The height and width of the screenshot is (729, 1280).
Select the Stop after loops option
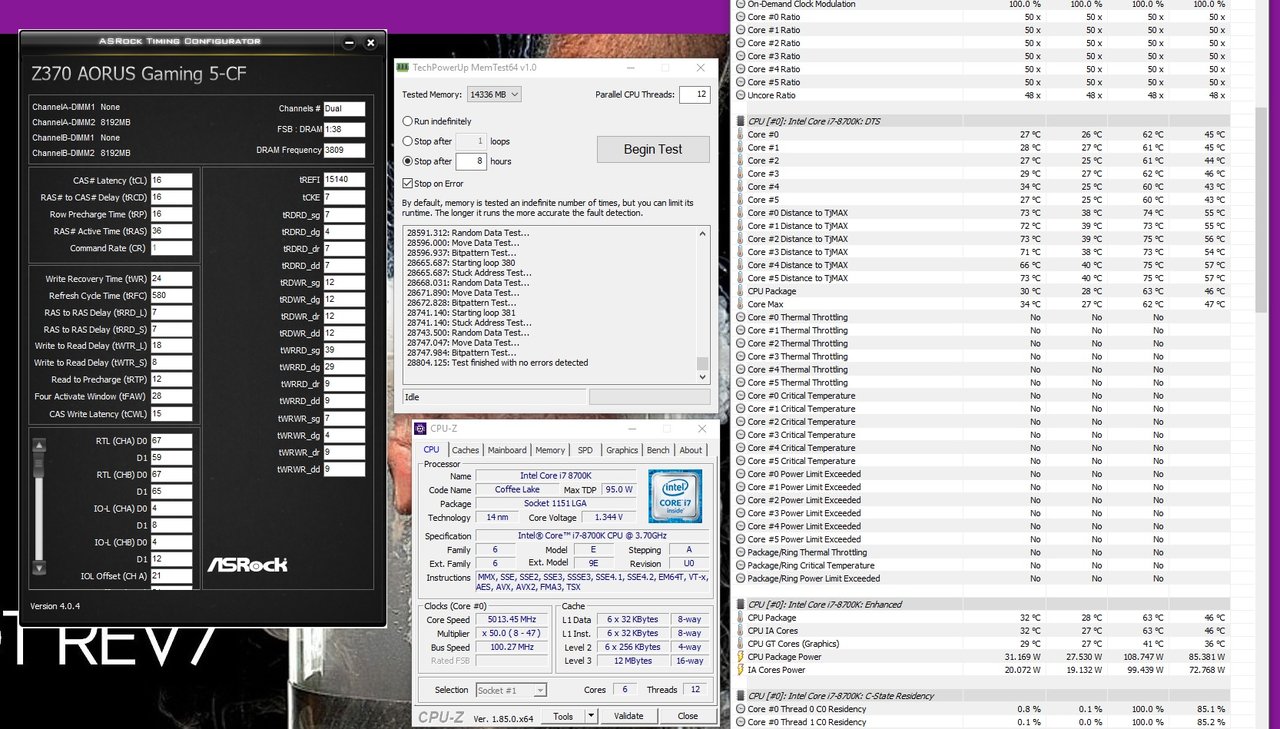(407, 141)
